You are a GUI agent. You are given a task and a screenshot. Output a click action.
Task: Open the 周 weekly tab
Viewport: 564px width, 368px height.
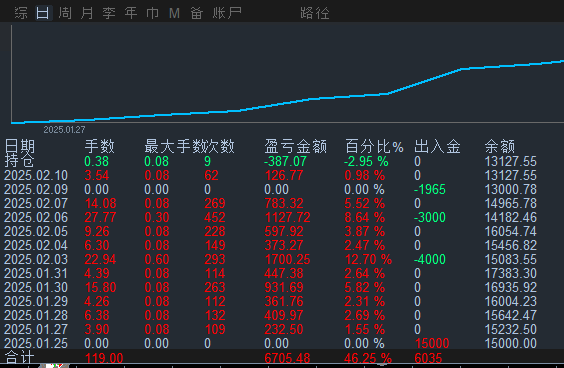point(65,13)
